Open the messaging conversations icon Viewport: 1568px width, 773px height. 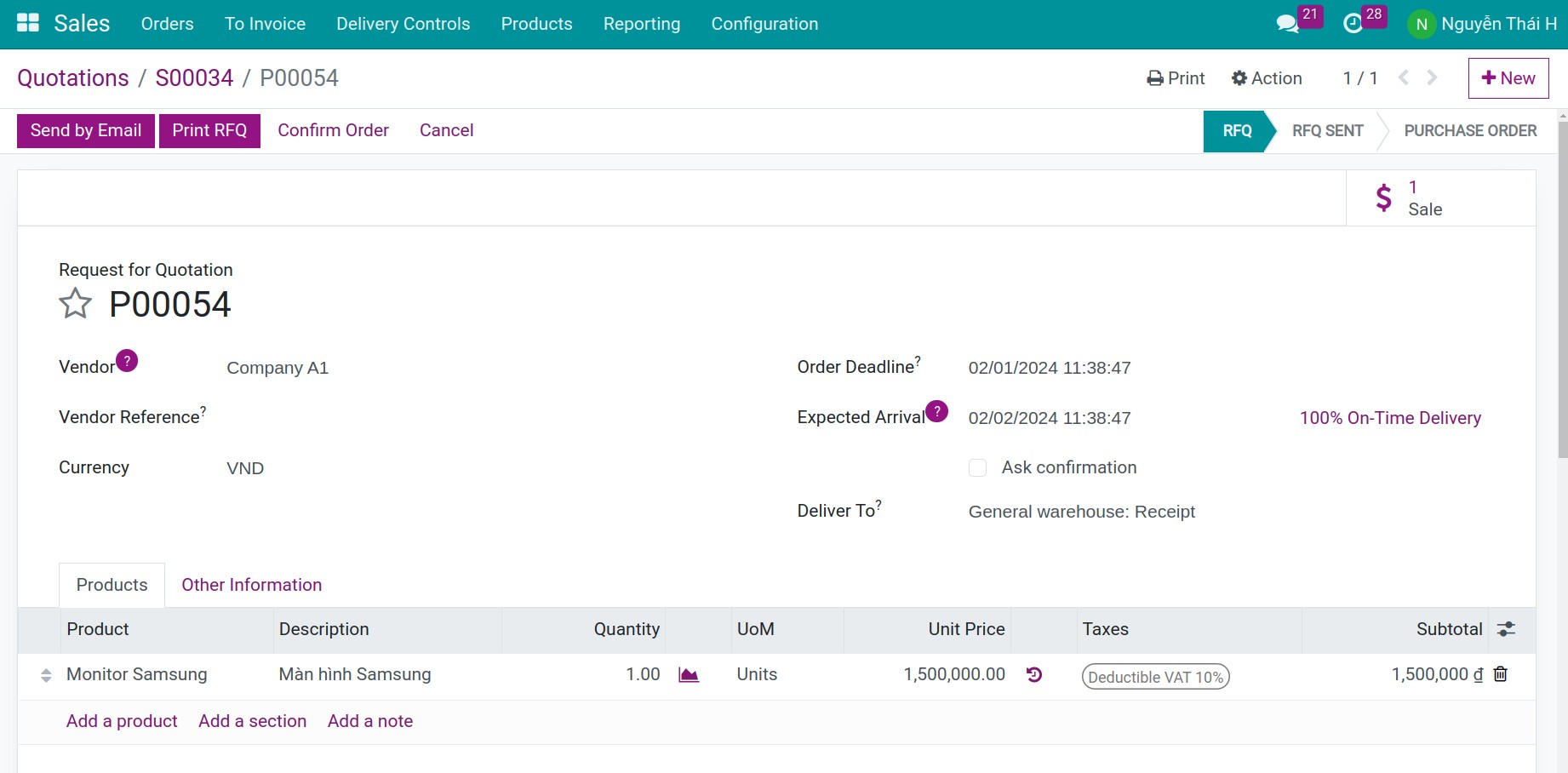pos(1287,23)
